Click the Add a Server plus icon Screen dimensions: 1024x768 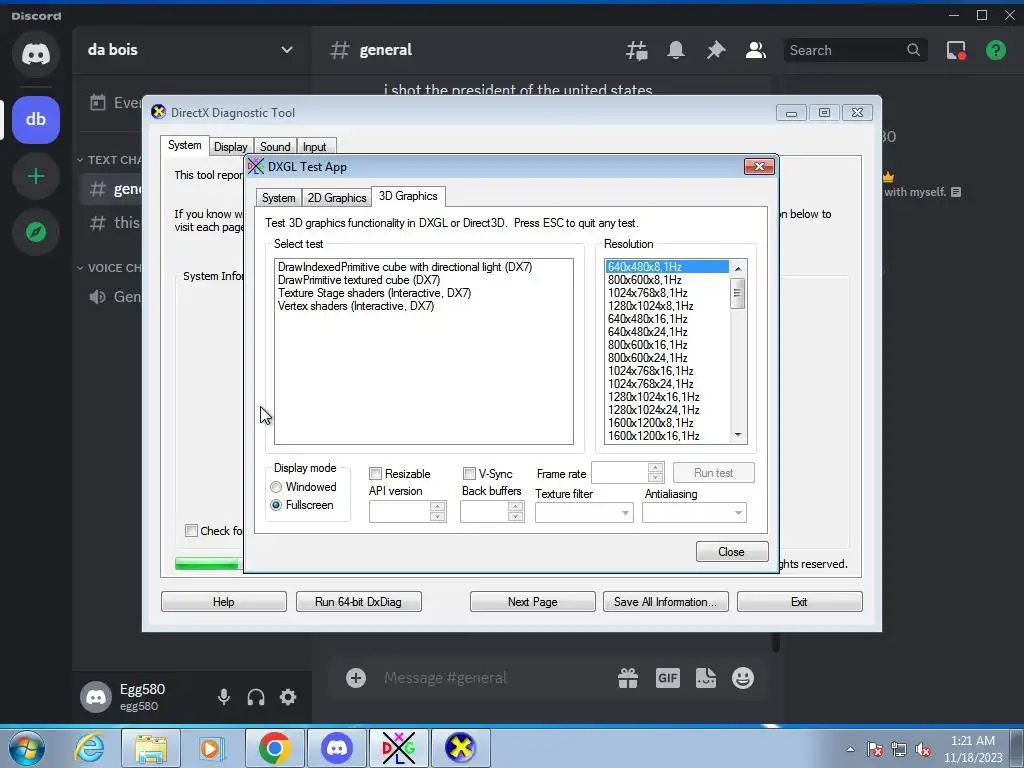(x=36, y=176)
